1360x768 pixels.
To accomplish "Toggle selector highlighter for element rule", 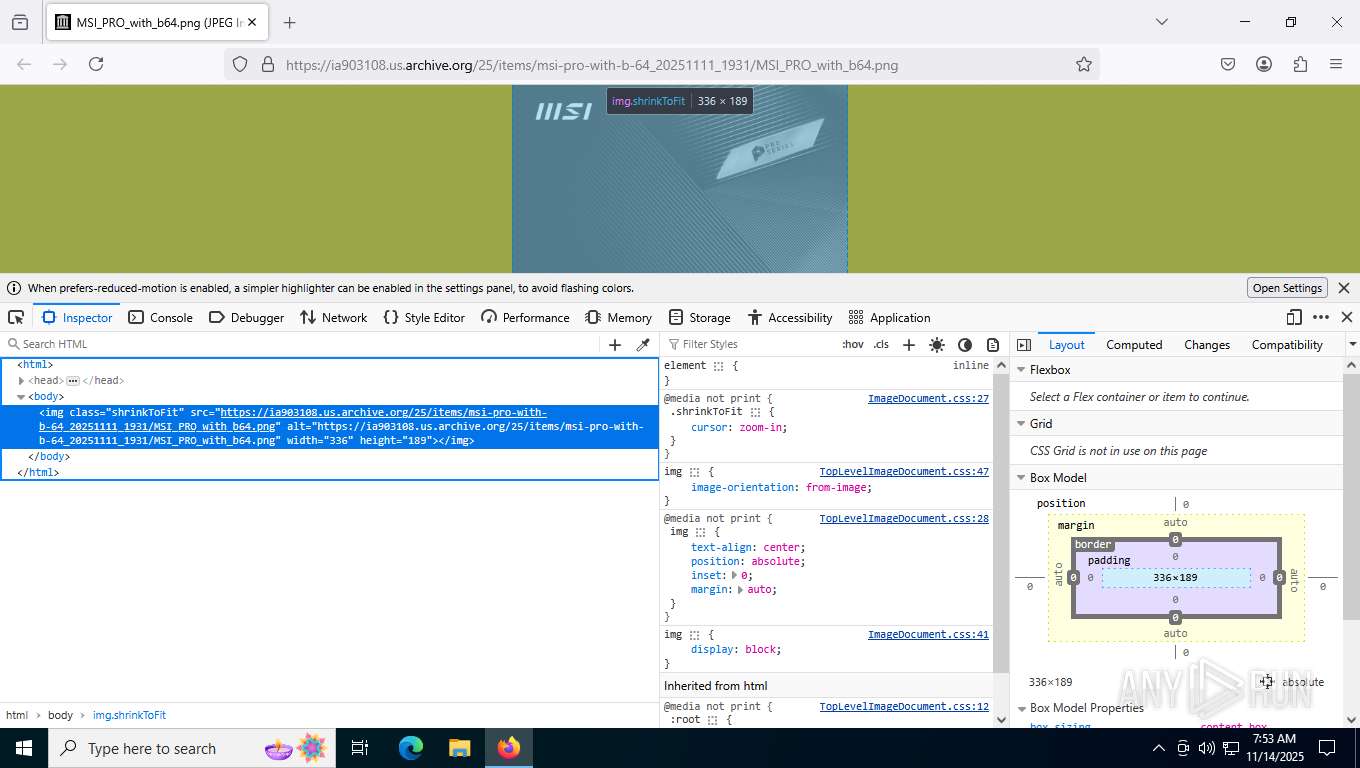I will [x=718, y=366].
